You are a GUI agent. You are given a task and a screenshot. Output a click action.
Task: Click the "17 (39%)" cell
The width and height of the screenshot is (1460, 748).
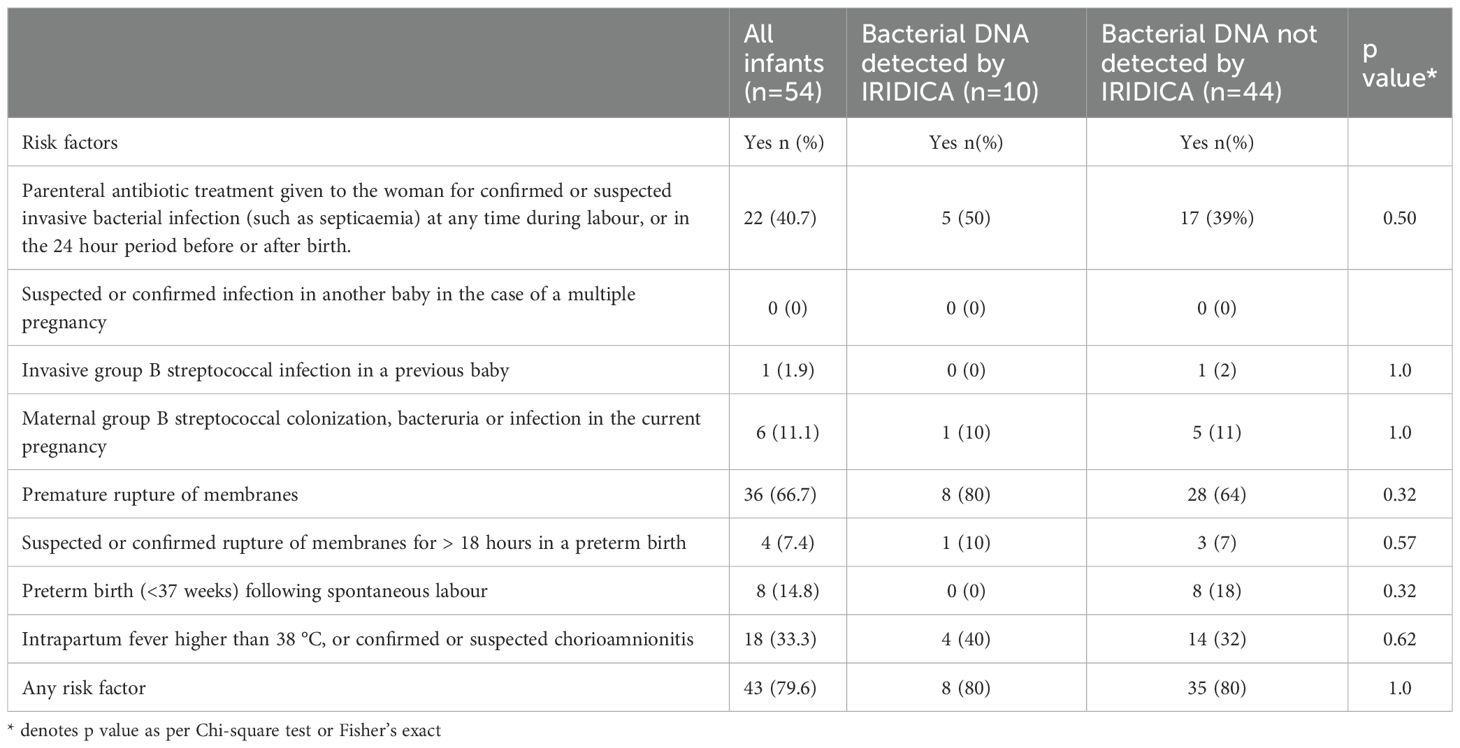(x=1216, y=218)
